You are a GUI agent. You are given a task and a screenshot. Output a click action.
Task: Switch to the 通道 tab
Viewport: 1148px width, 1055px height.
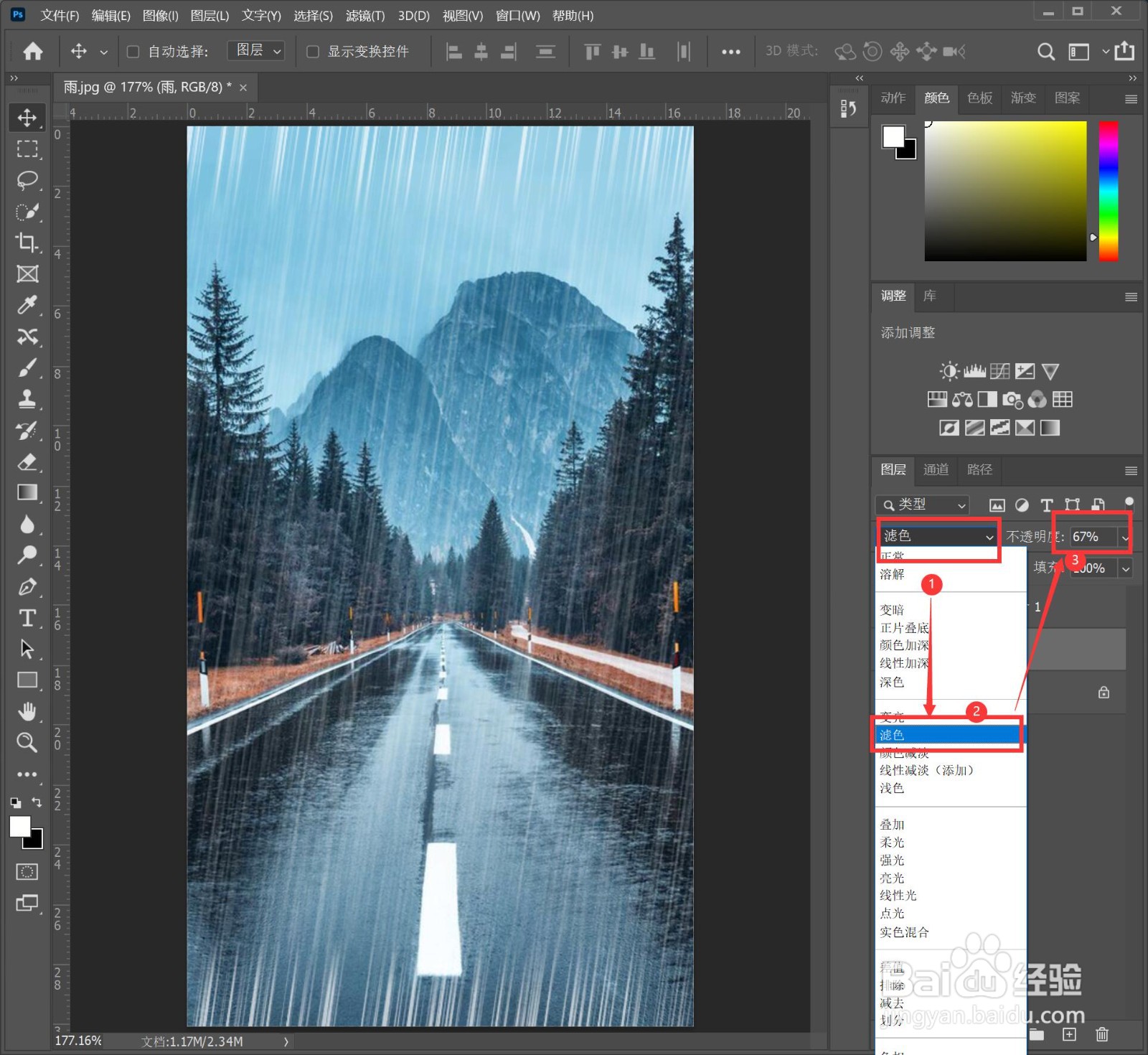(x=936, y=469)
